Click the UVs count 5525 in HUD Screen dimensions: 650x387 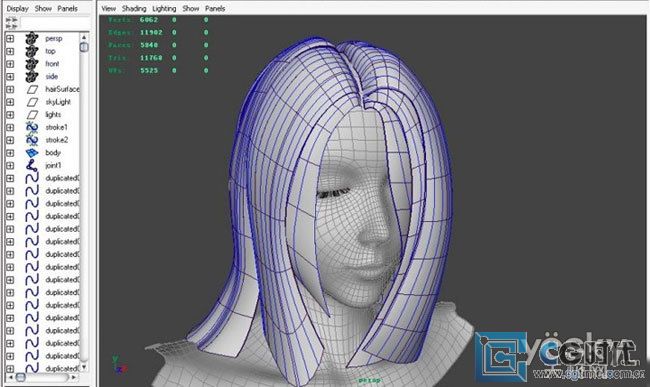(149, 70)
